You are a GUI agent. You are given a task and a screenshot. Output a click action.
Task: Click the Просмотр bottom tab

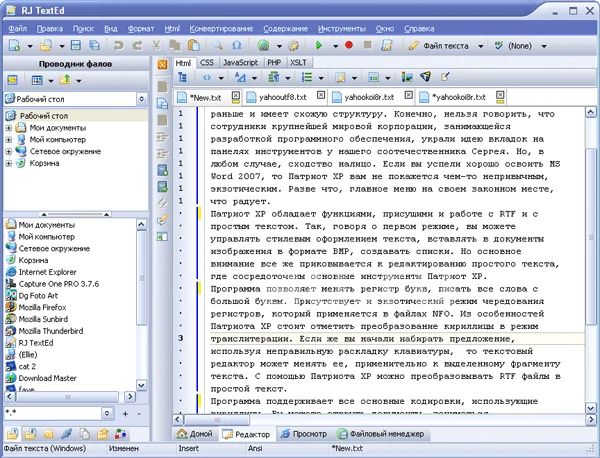coord(304,434)
